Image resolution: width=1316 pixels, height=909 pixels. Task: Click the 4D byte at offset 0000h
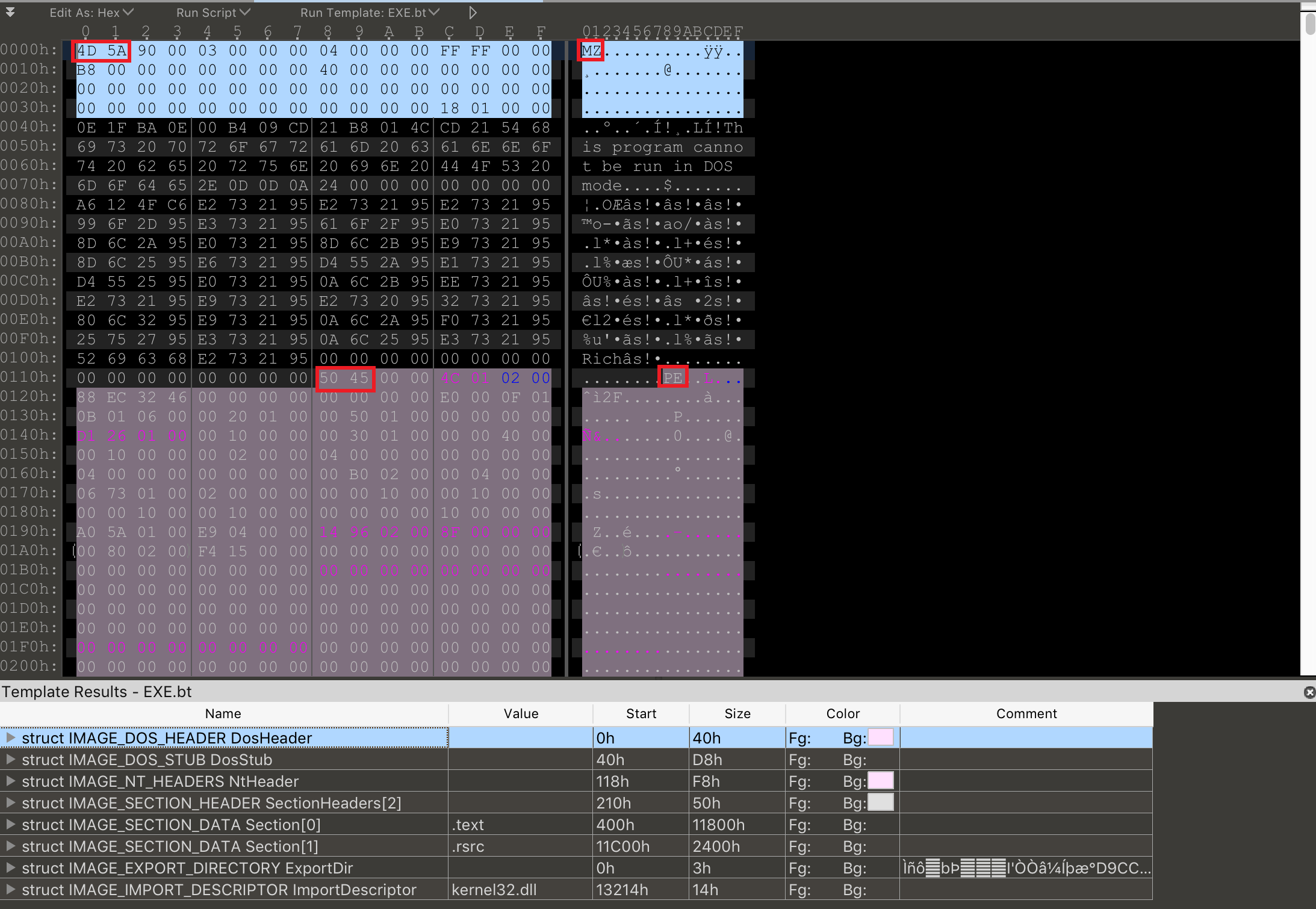coord(87,51)
